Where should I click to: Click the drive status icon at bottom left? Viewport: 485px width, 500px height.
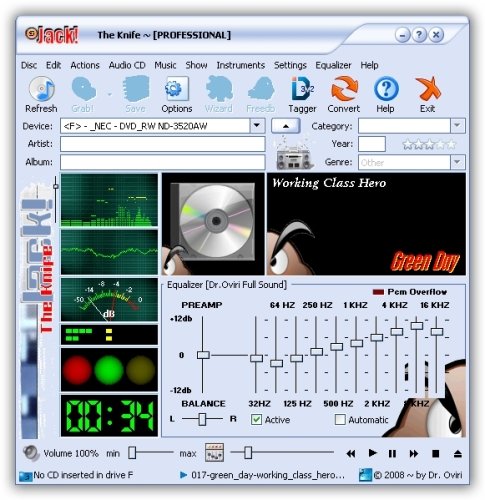[x=25, y=475]
